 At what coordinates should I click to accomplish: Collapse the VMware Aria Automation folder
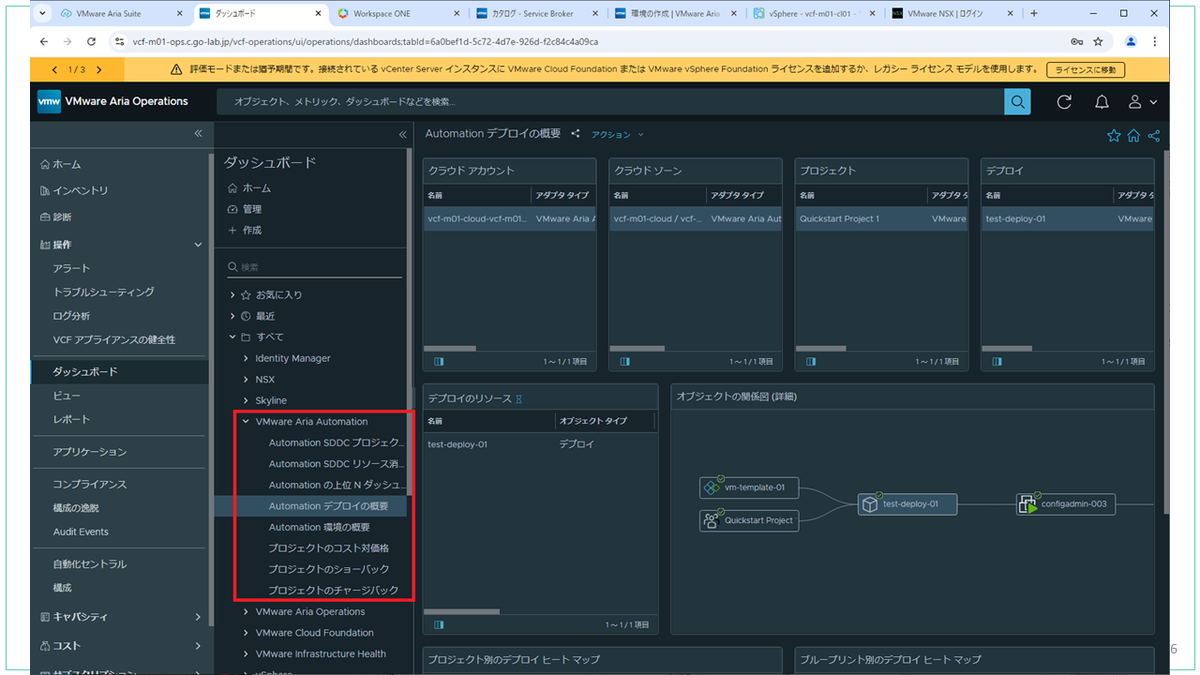click(x=246, y=422)
